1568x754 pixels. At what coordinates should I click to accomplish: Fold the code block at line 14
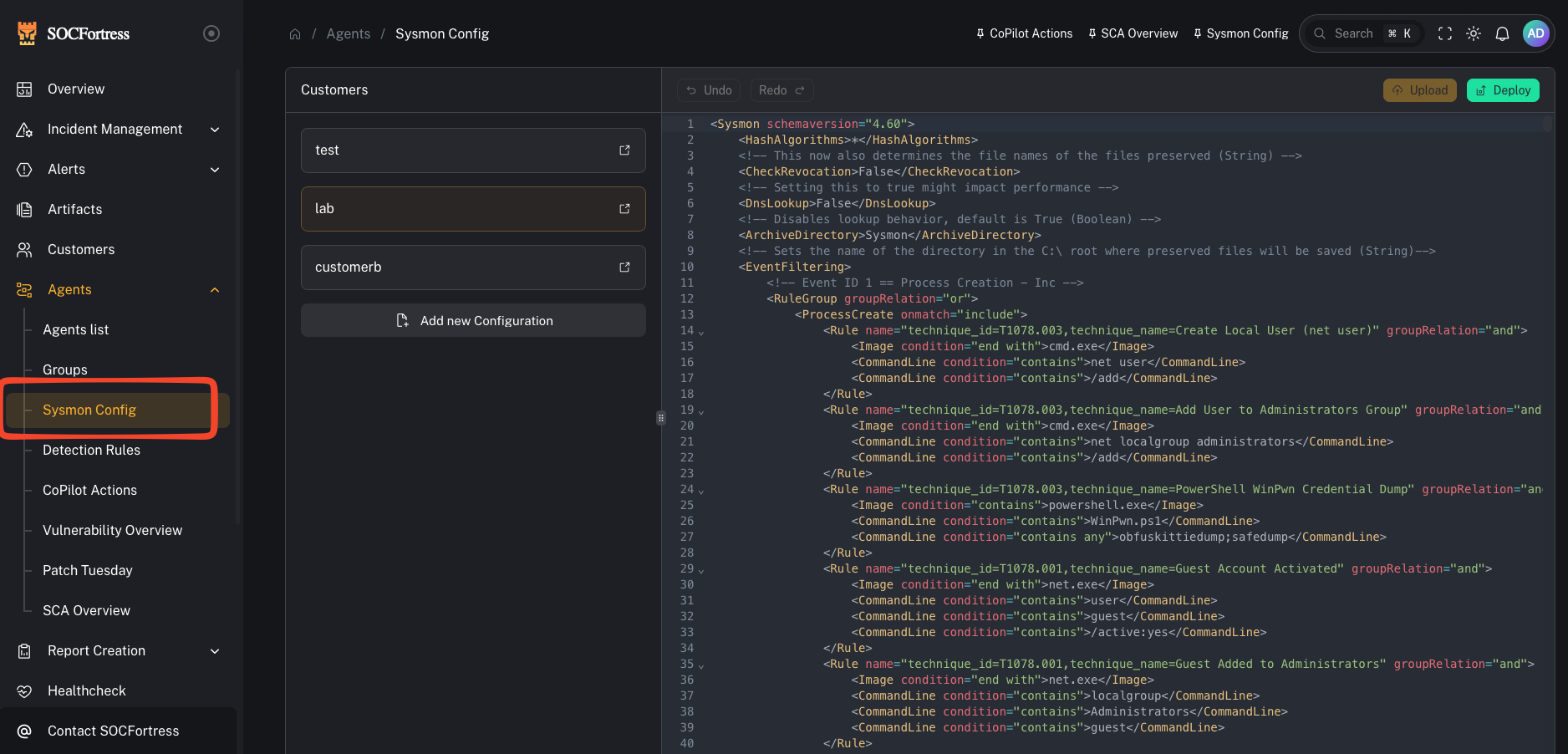click(700, 333)
